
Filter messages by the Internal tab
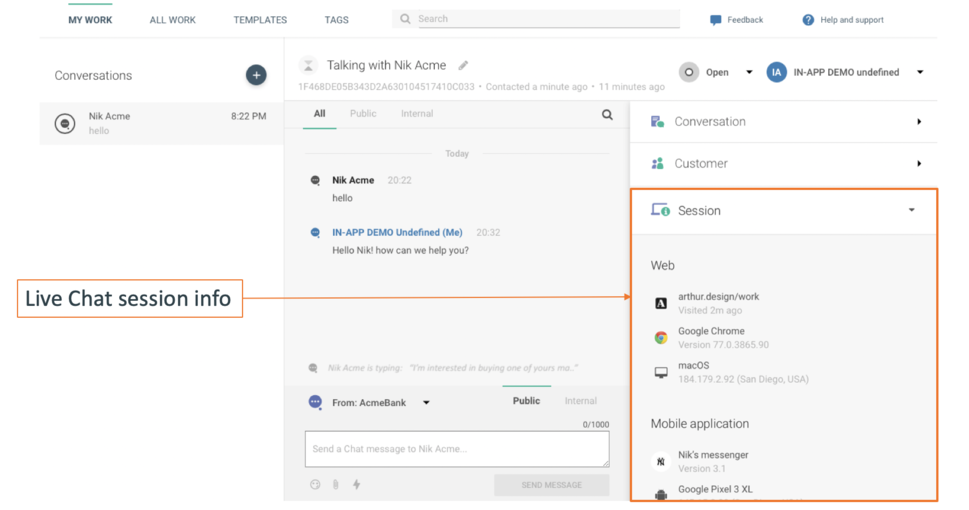pyautogui.click(x=417, y=114)
